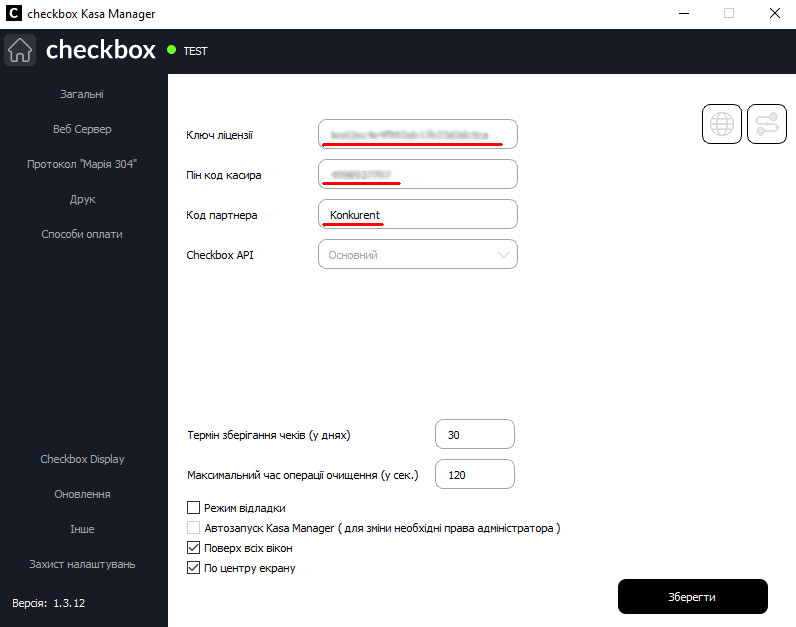Toggle the По центру екрану checkbox

(x=194, y=568)
